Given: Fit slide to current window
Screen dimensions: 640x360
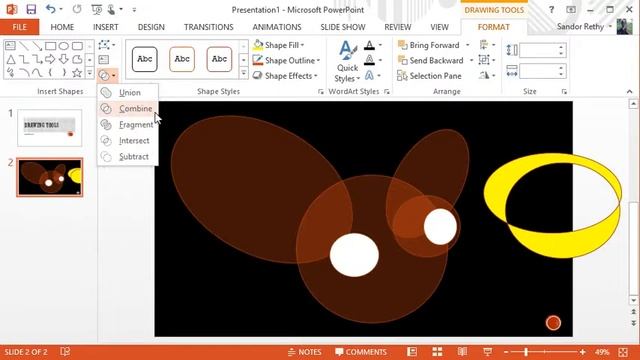Looking at the screenshot, I should click(x=623, y=352).
